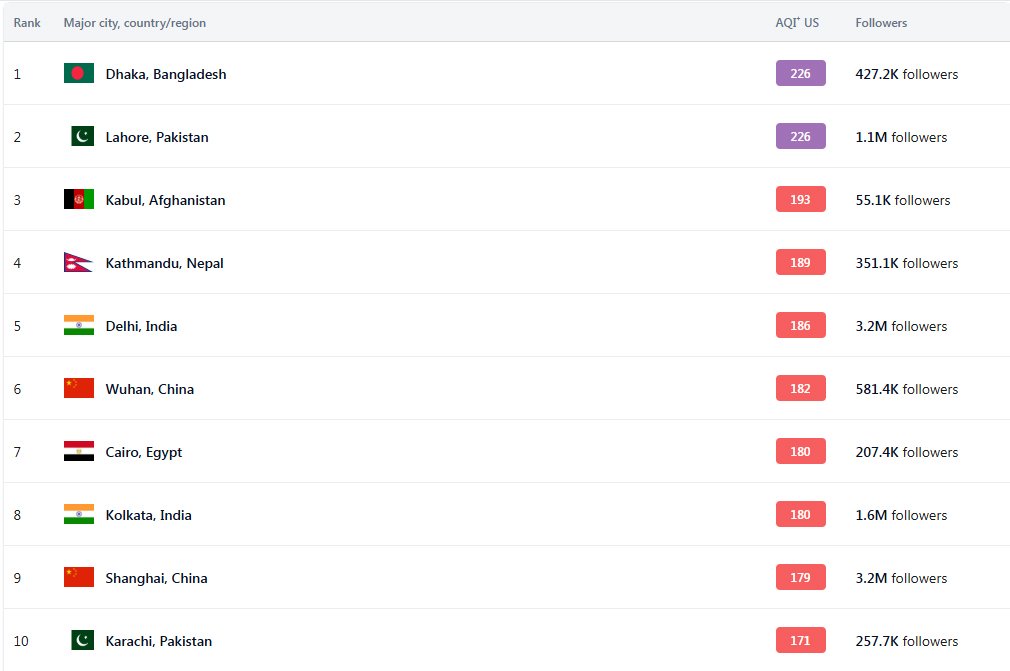Click the Egypt flag icon beside Cairo
Image resolution: width=1010 pixels, height=671 pixels.
pyautogui.click(x=78, y=452)
